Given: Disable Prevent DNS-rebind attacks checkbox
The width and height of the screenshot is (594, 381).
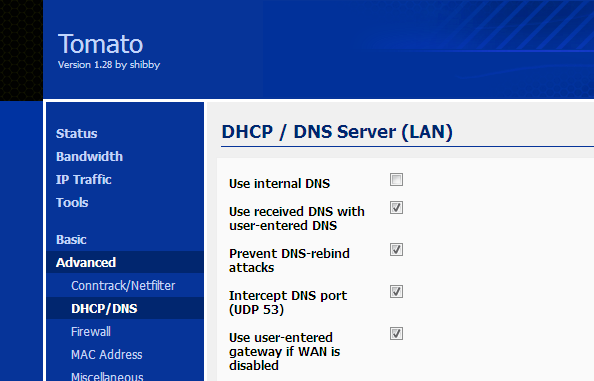Looking at the screenshot, I should (x=396, y=250).
